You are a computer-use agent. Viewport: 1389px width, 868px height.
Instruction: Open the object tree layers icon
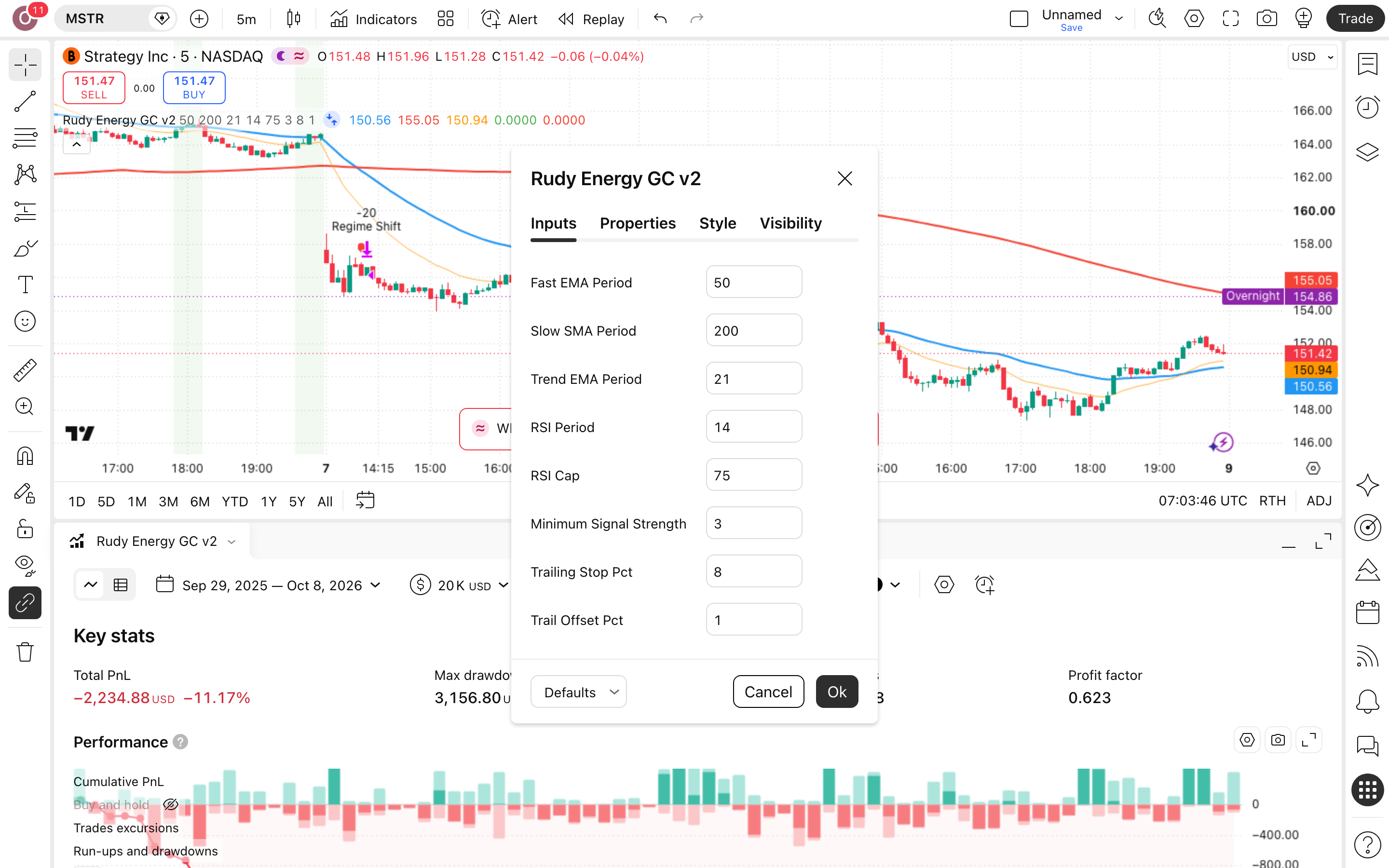coord(1367,151)
